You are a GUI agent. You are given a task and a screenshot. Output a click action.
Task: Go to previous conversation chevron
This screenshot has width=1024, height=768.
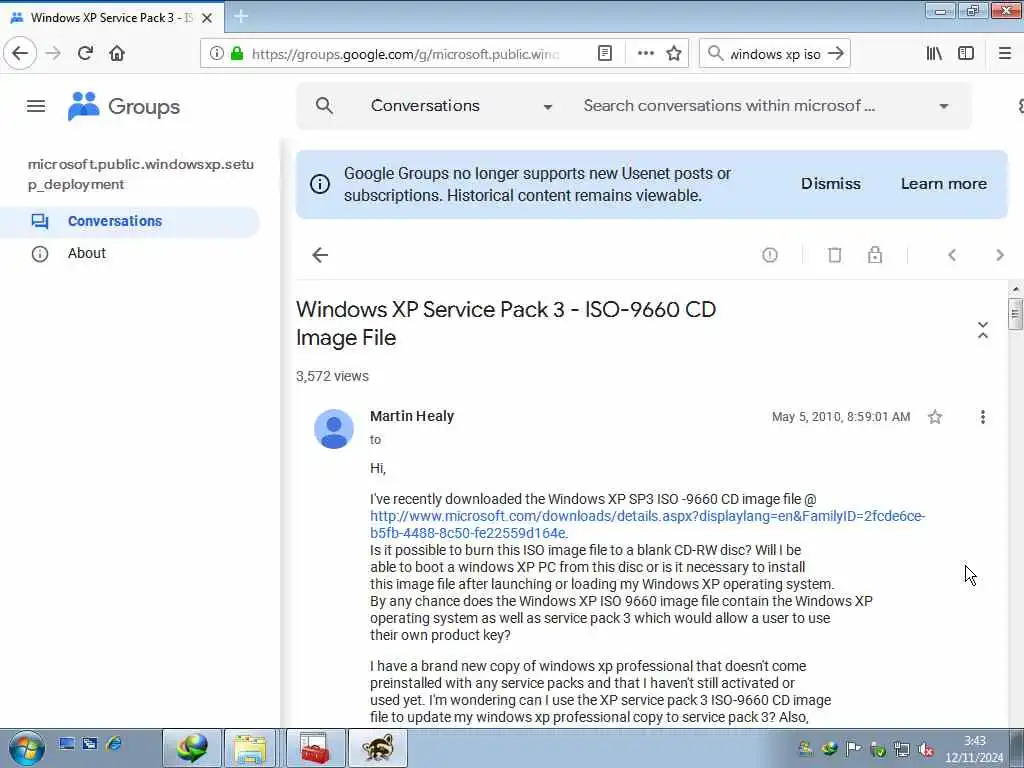tap(952, 255)
